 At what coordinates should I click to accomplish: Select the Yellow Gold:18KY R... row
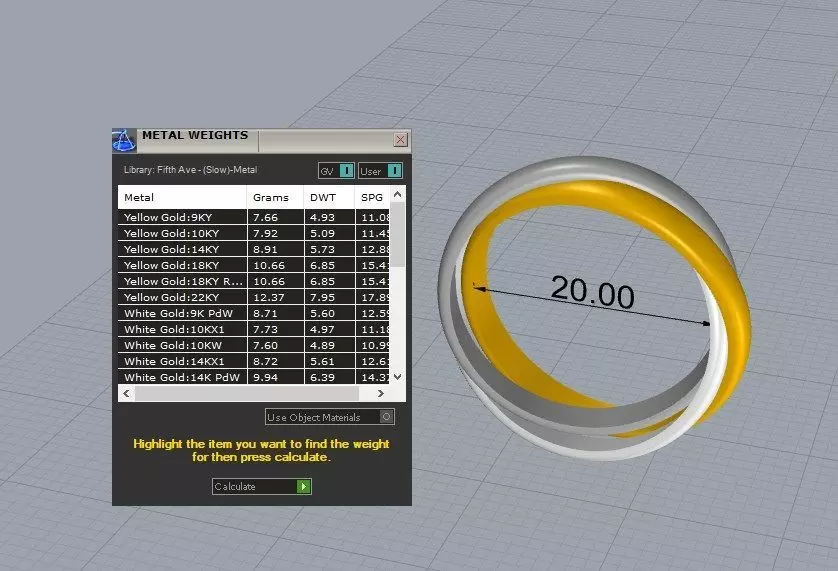[x=254, y=281]
